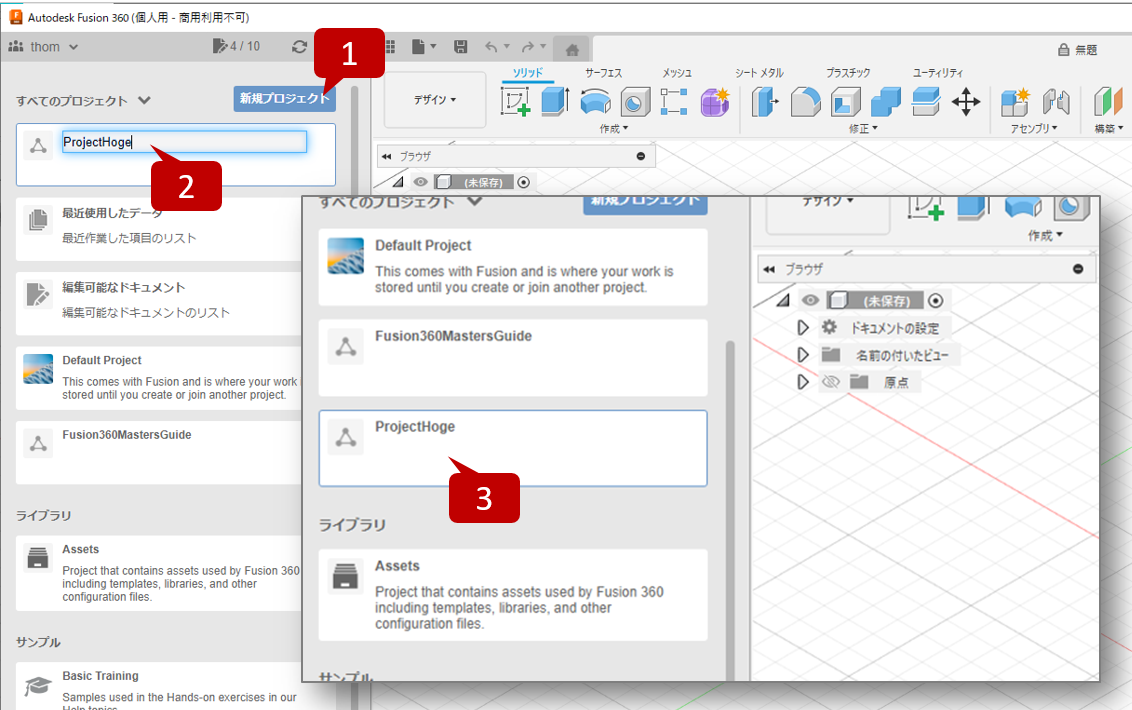Select the Shell tool
The image size is (1132, 710).
(845, 102)
